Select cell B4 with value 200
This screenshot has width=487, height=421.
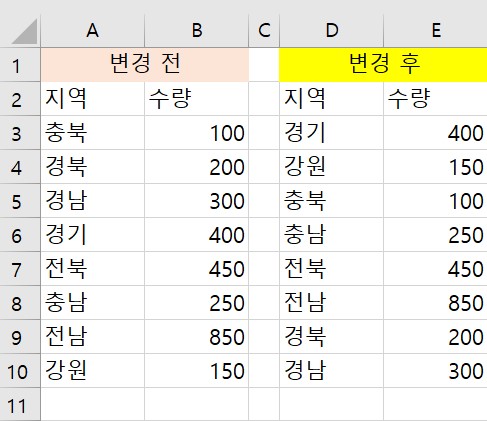point(197,167)
